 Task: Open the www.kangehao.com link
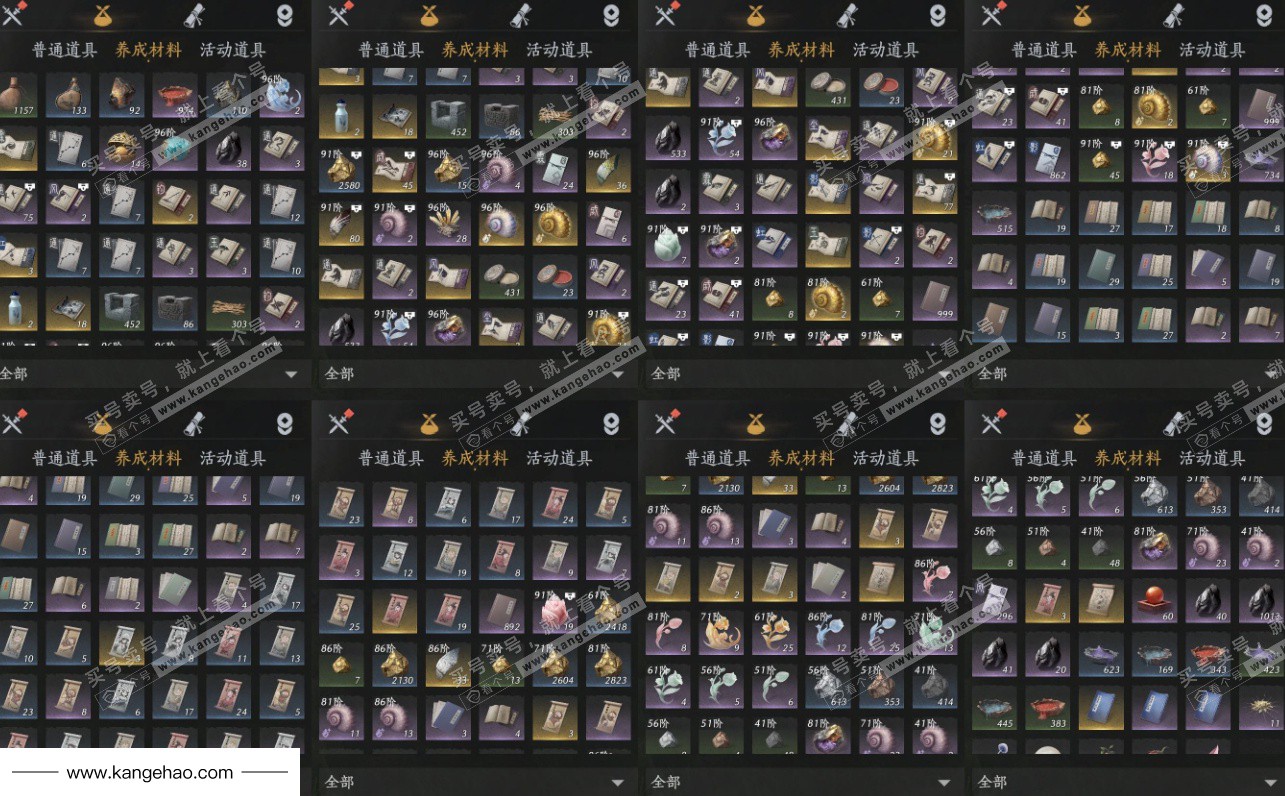coord(150,772)
